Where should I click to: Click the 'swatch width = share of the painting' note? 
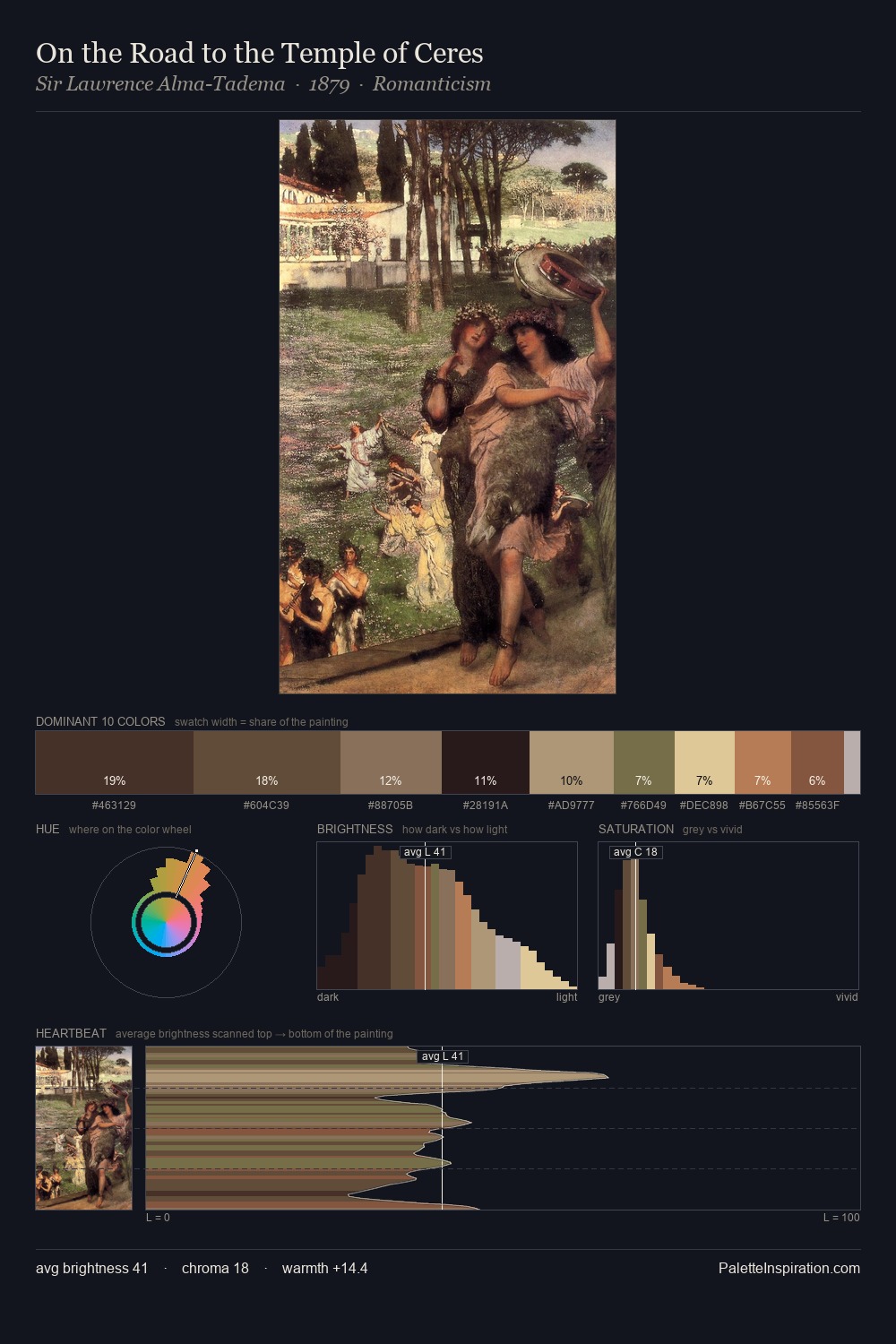coord(262,722)
